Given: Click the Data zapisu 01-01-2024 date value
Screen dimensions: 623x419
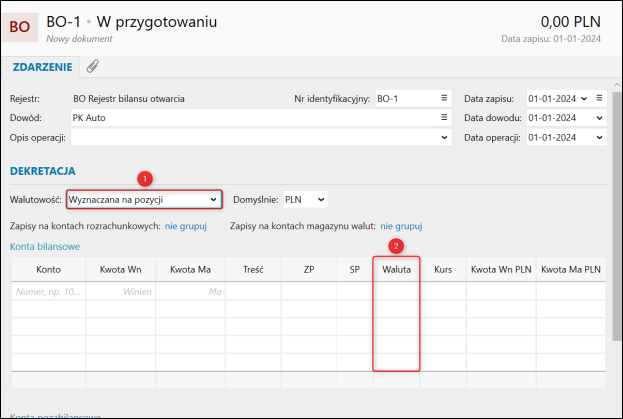Looking at the screenshot, I should 552,98.
